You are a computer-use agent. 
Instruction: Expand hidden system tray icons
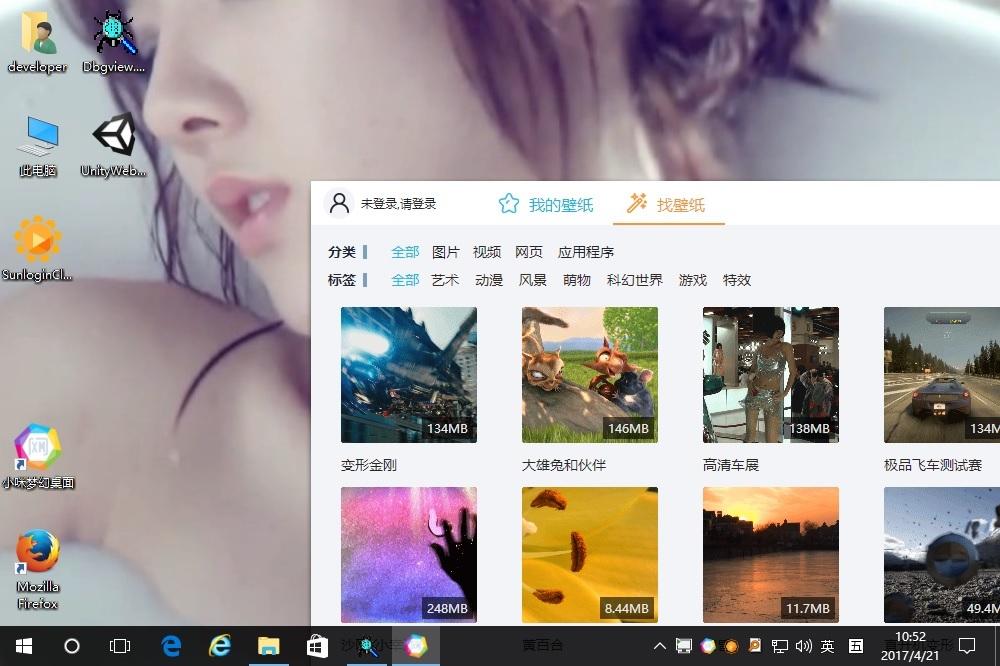coord(660,646)
